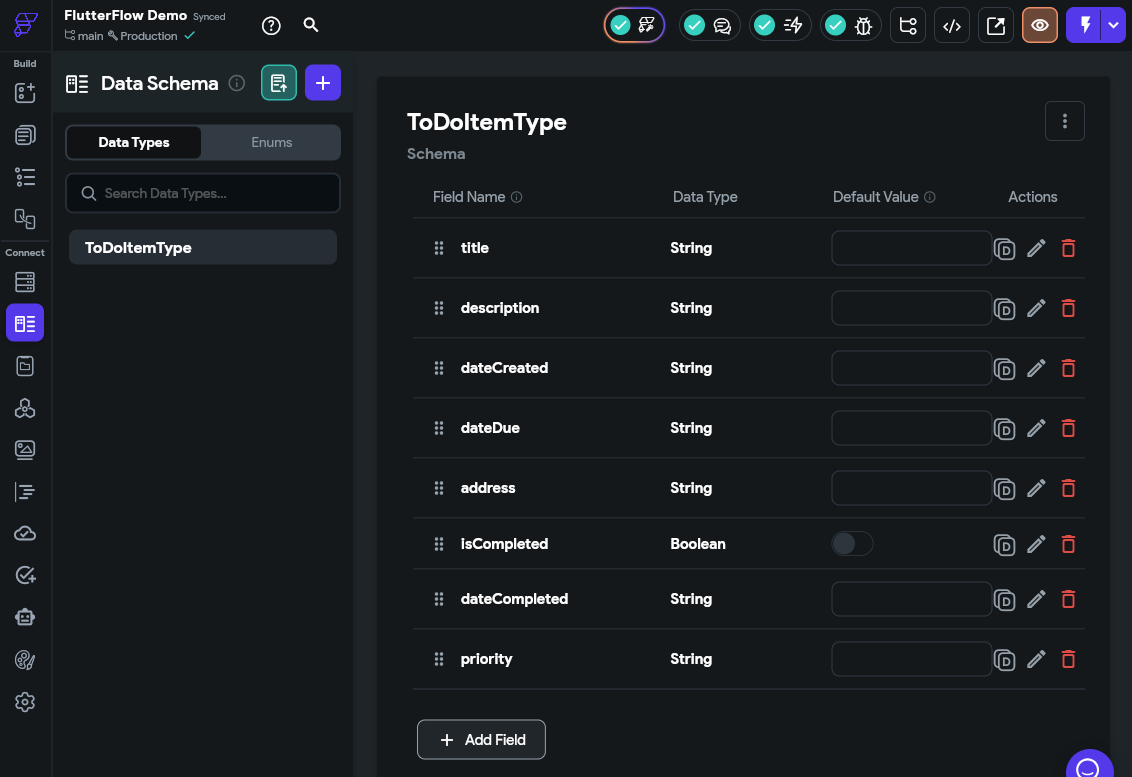
Task: Open the comments status icon
Action: tap(710, 25)
